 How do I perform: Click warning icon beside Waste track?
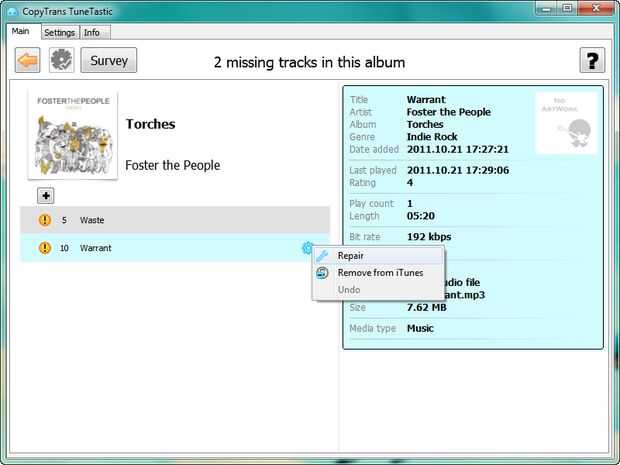coord(45,220)
